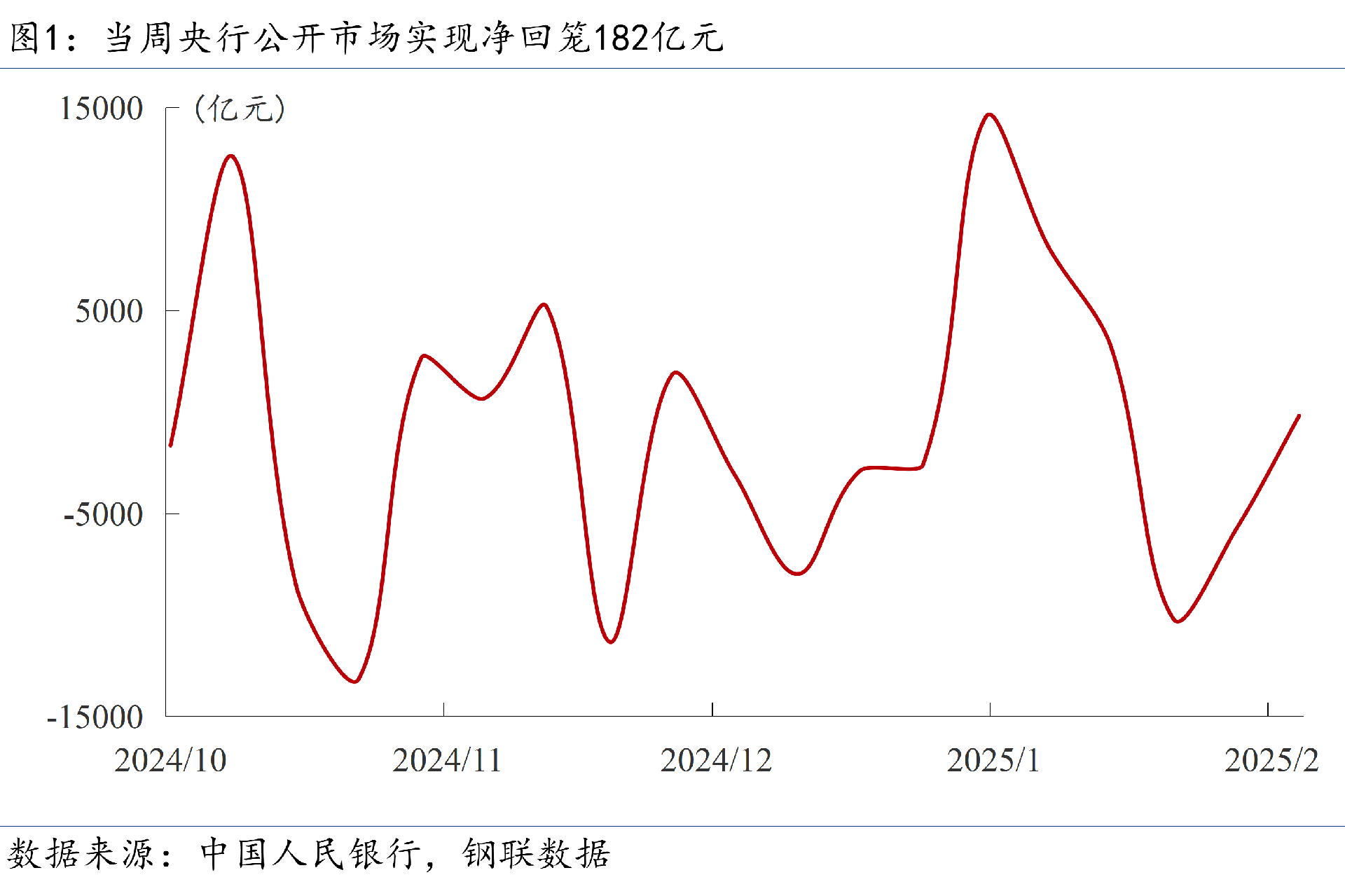Select the 2025/2 x-axis label
Image resolution: width=1345 pixels, height=896 pixels.
click(x=1271, y=761)
